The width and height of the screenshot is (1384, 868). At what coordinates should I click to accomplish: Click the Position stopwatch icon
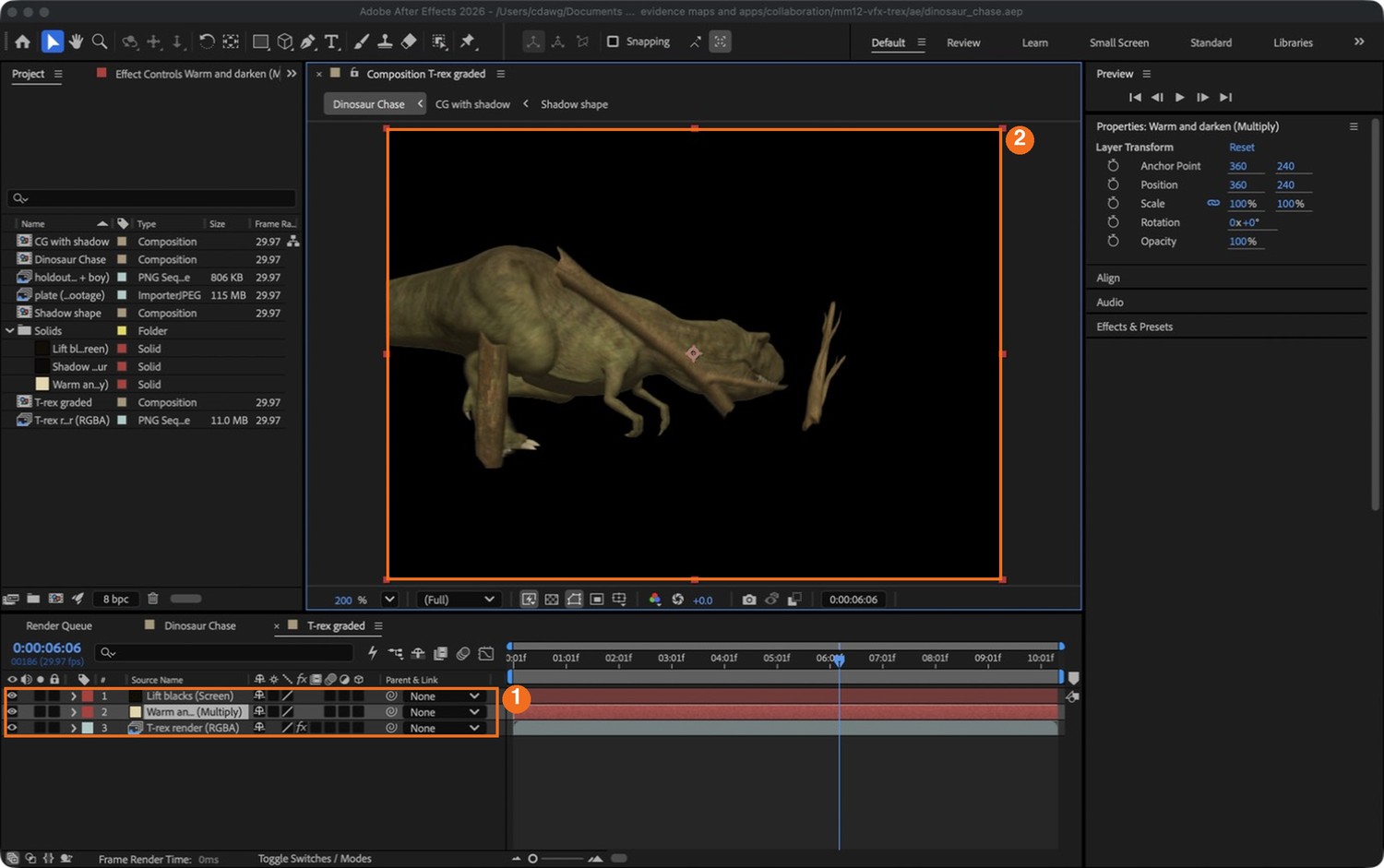pyautogui.click(x=1113, y=184)
